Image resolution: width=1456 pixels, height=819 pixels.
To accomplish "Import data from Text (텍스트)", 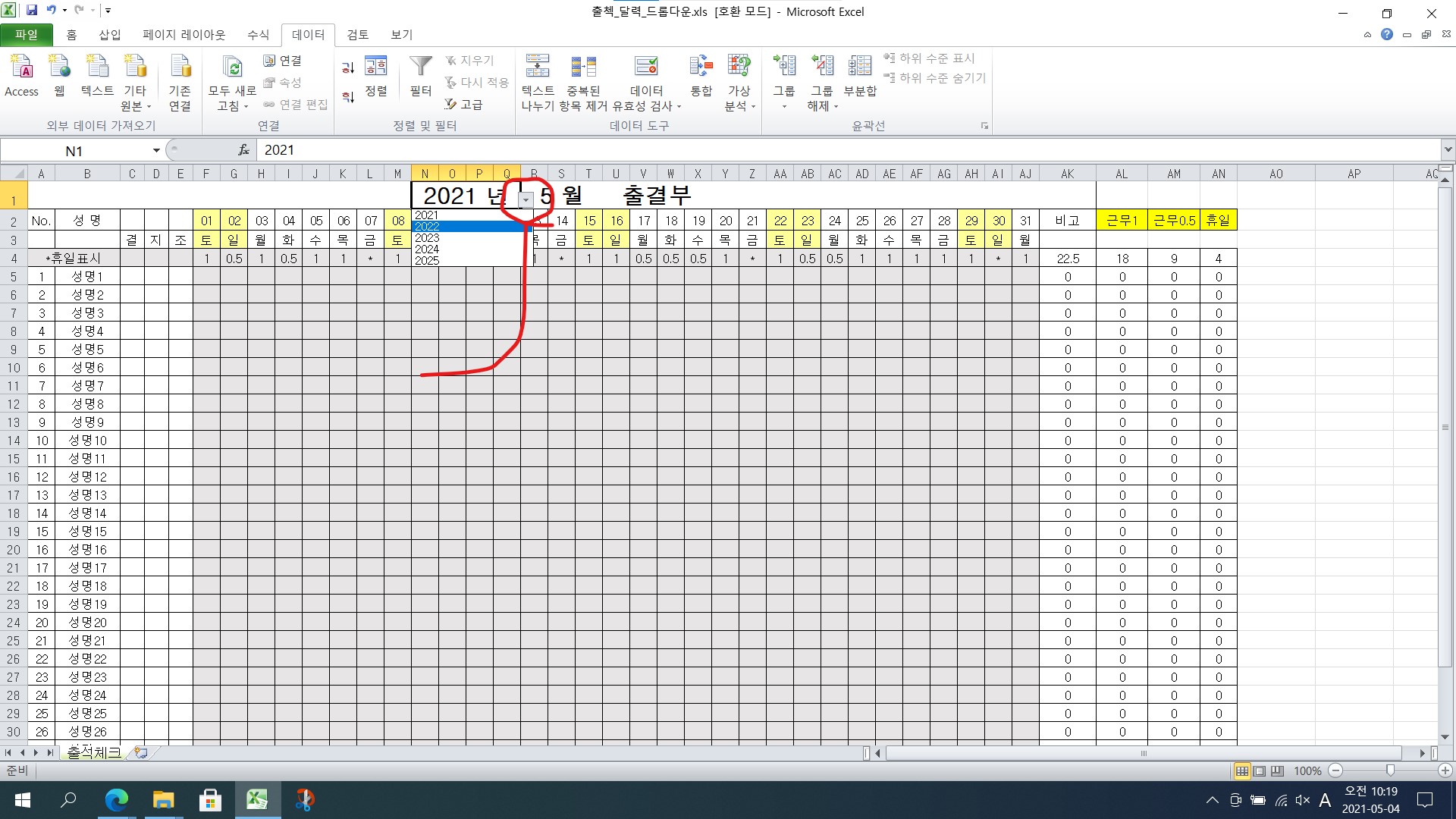I will 97,76.
